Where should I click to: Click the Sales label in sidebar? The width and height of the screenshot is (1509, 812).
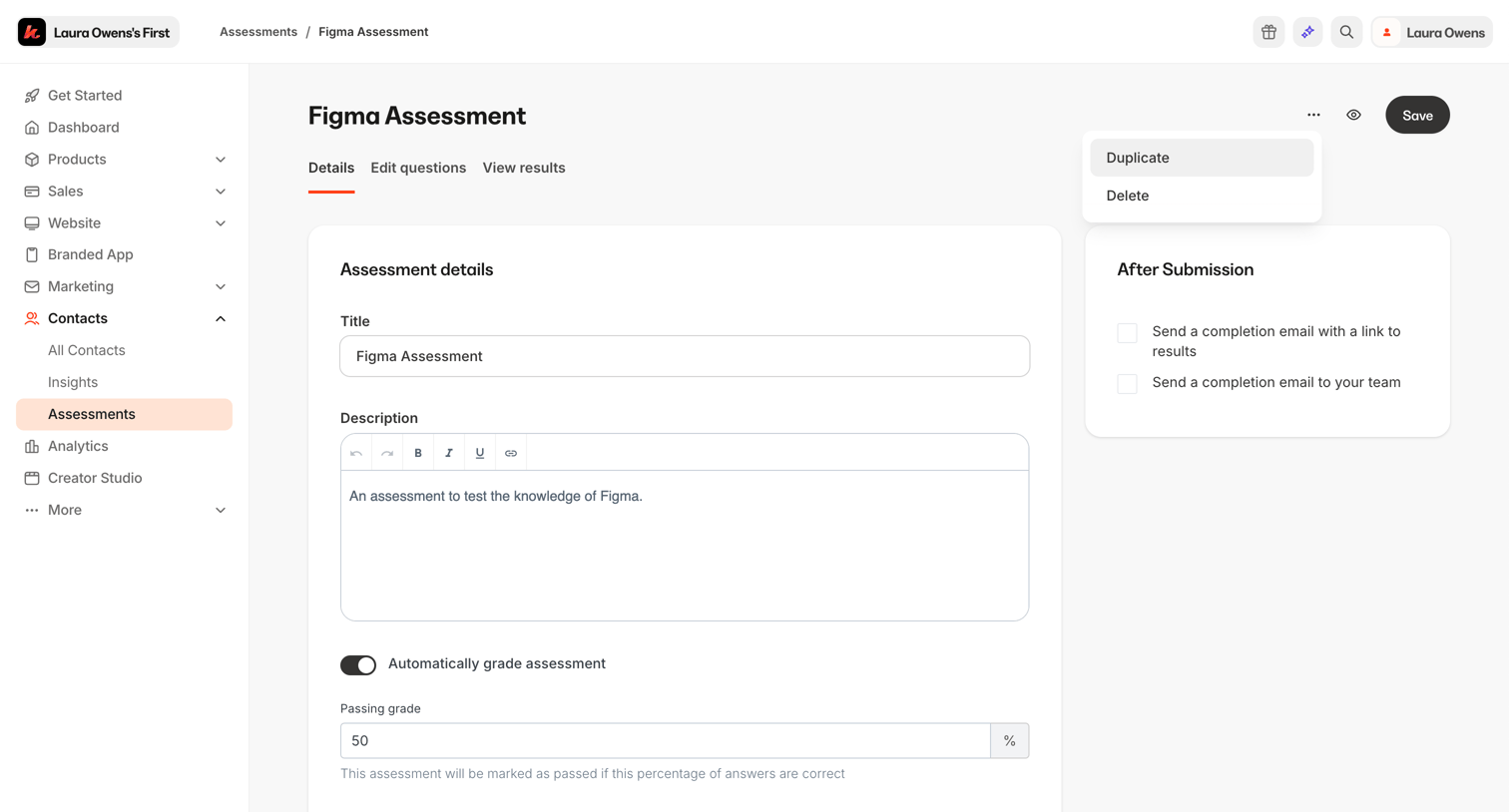tap(66, 192)
